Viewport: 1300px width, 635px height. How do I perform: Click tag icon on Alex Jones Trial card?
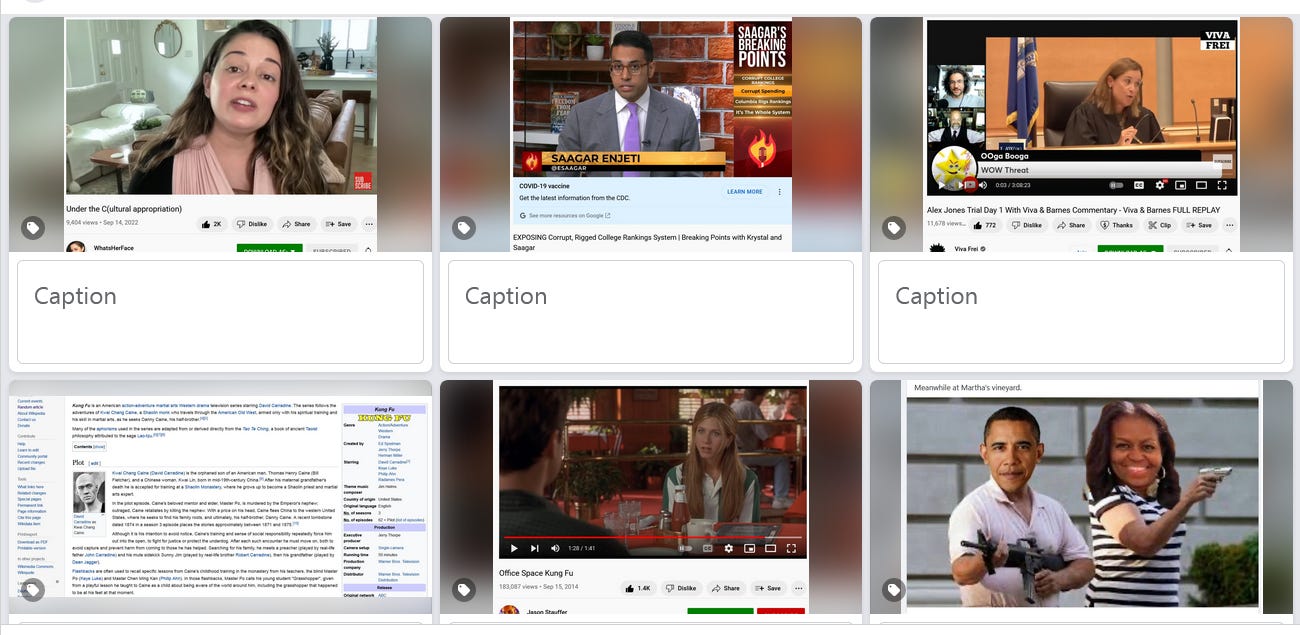click(x=894, y=229)
